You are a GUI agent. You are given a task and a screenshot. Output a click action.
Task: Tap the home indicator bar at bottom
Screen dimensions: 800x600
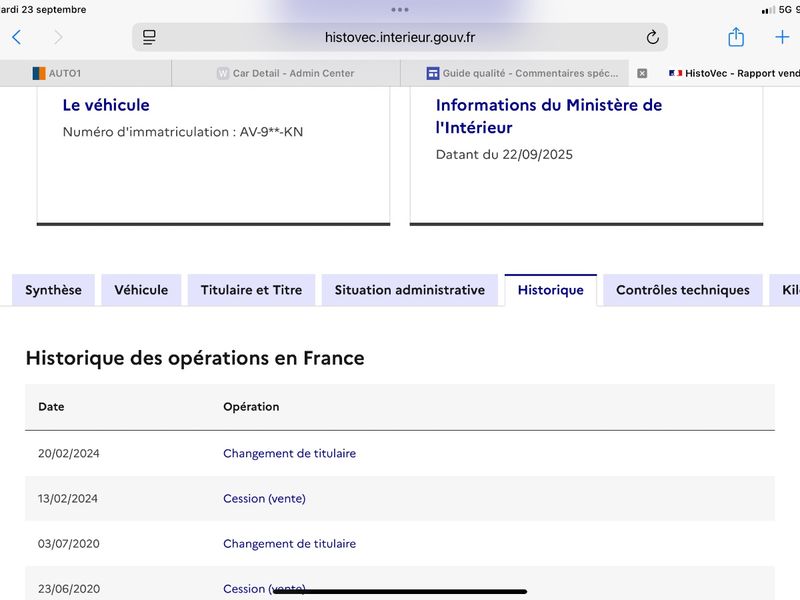(x=399, y=592)
